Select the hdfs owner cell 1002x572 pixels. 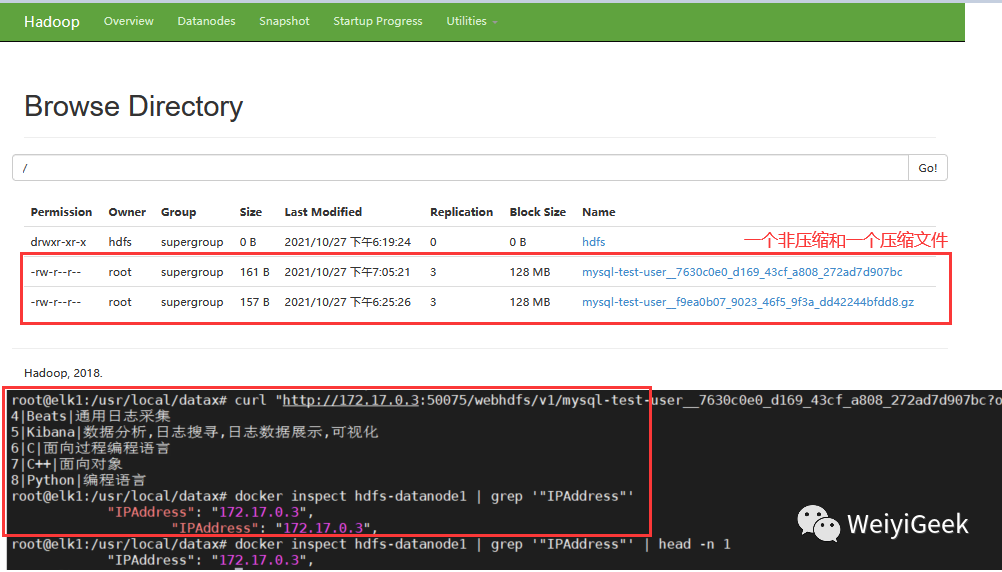click(x=120, y=242)
